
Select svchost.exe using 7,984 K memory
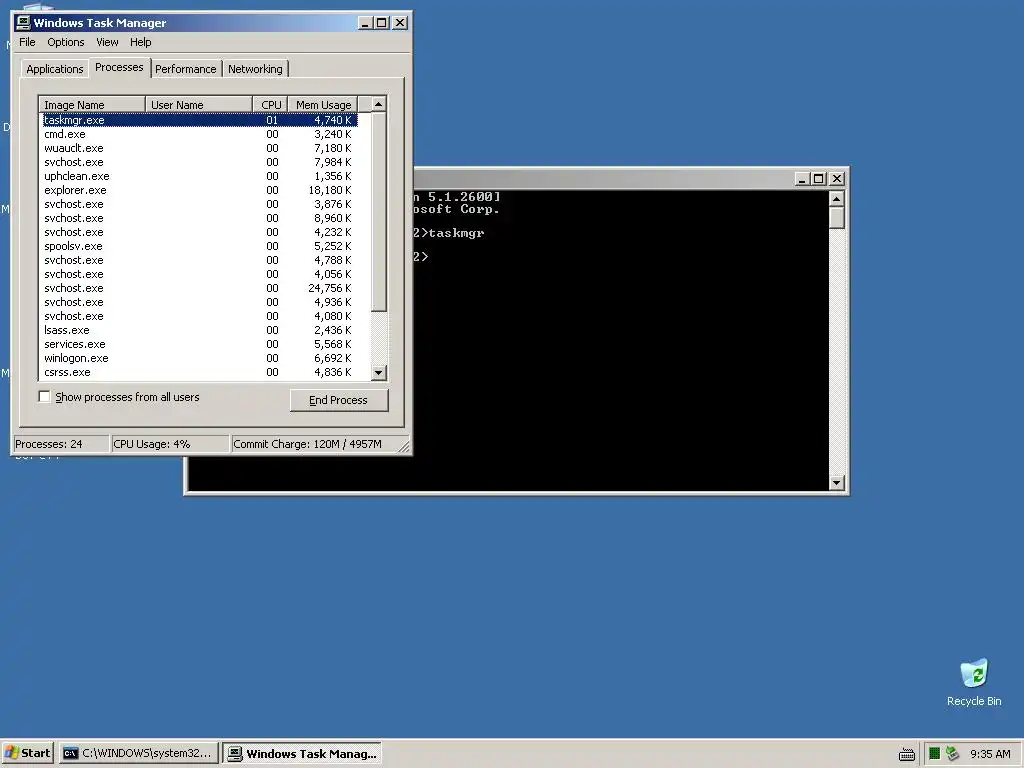(x=200, y=162)
